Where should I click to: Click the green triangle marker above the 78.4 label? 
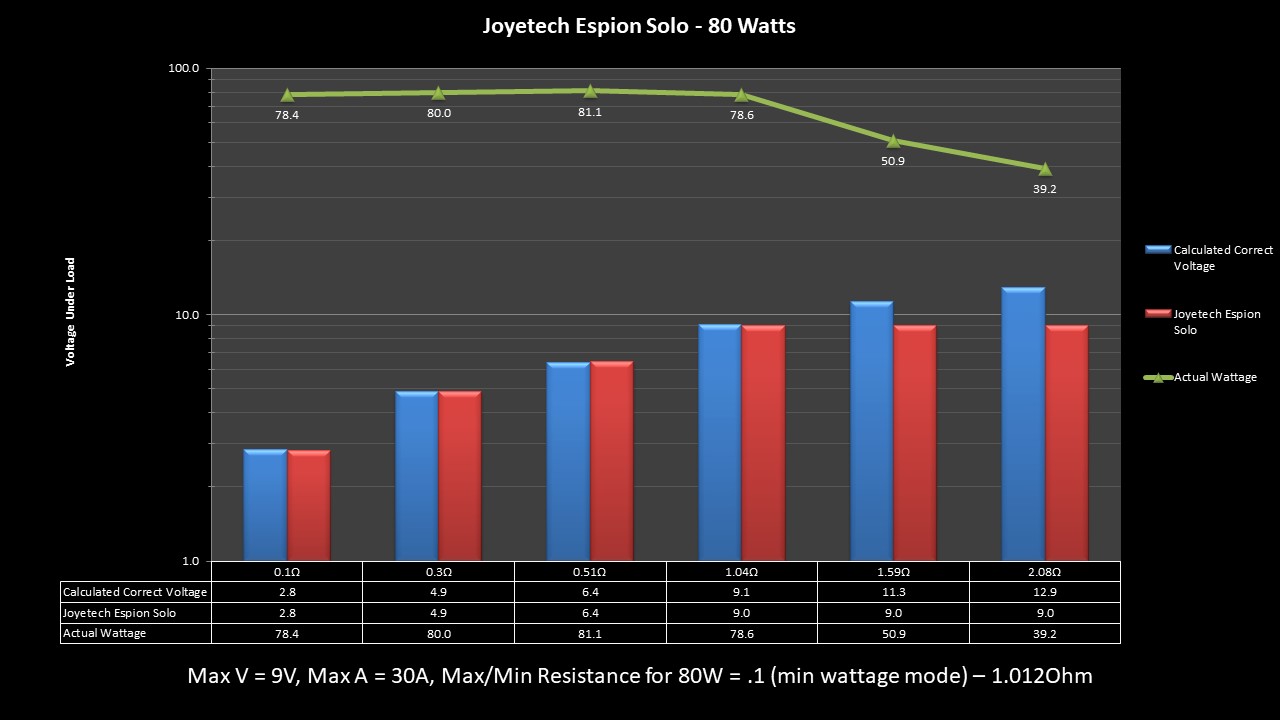coord(287,95)
